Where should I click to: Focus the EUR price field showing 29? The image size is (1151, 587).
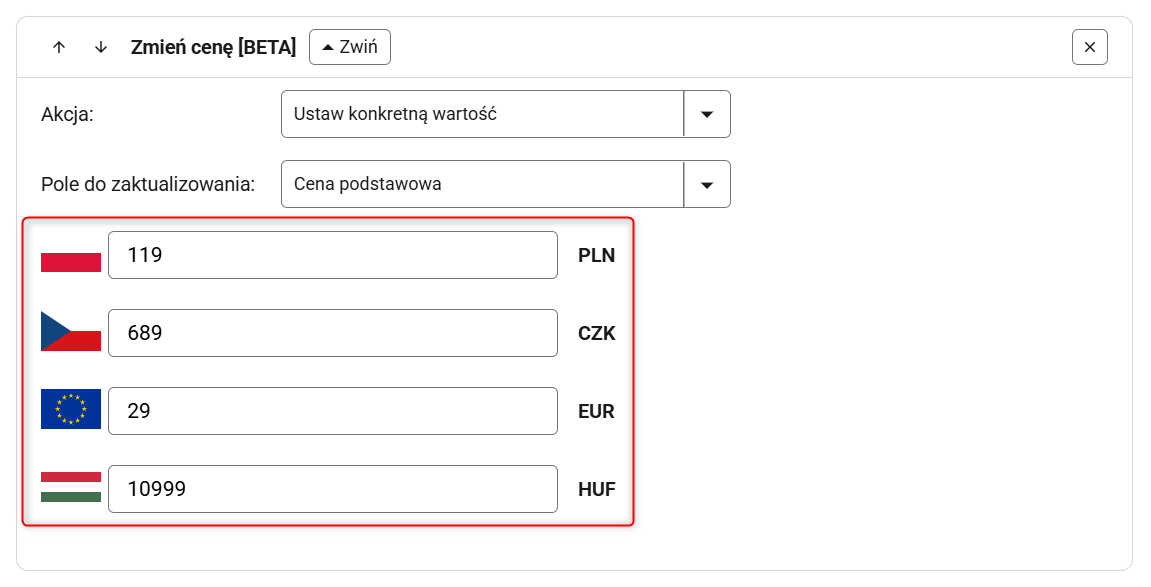click(x=332, y=411)
